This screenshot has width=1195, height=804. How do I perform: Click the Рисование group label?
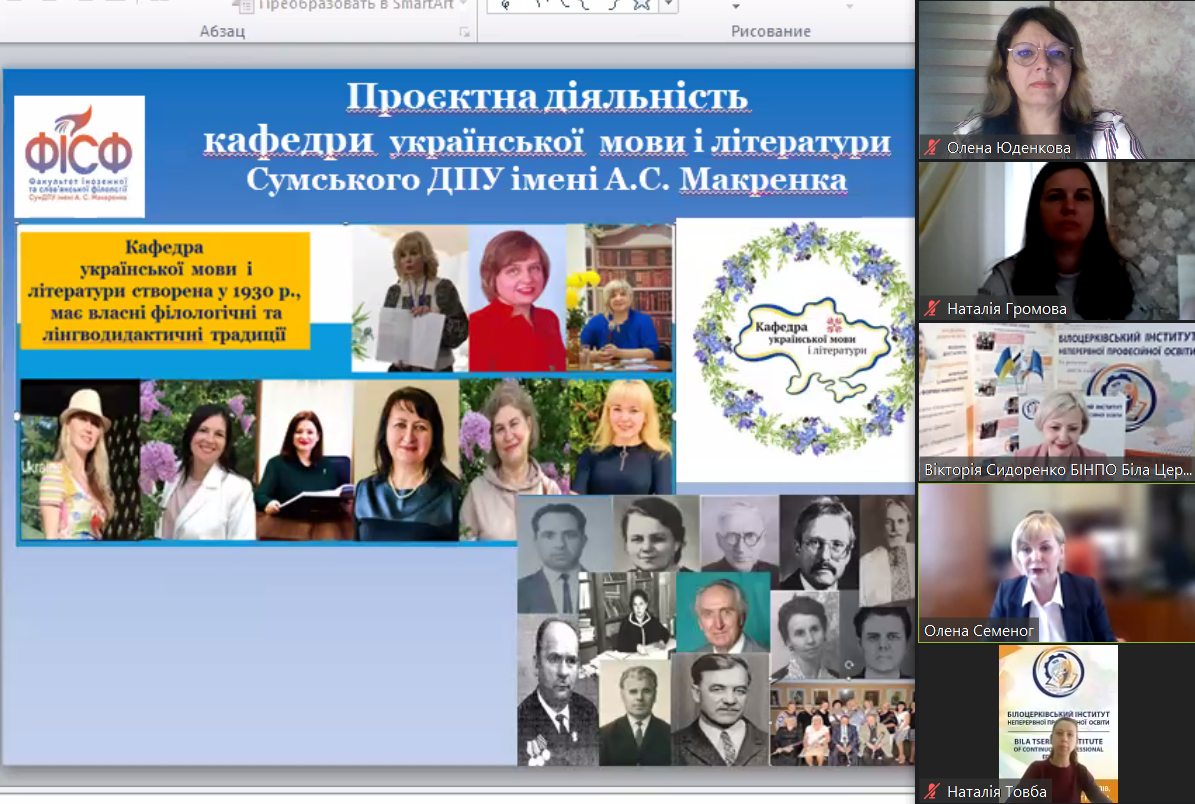770,32
